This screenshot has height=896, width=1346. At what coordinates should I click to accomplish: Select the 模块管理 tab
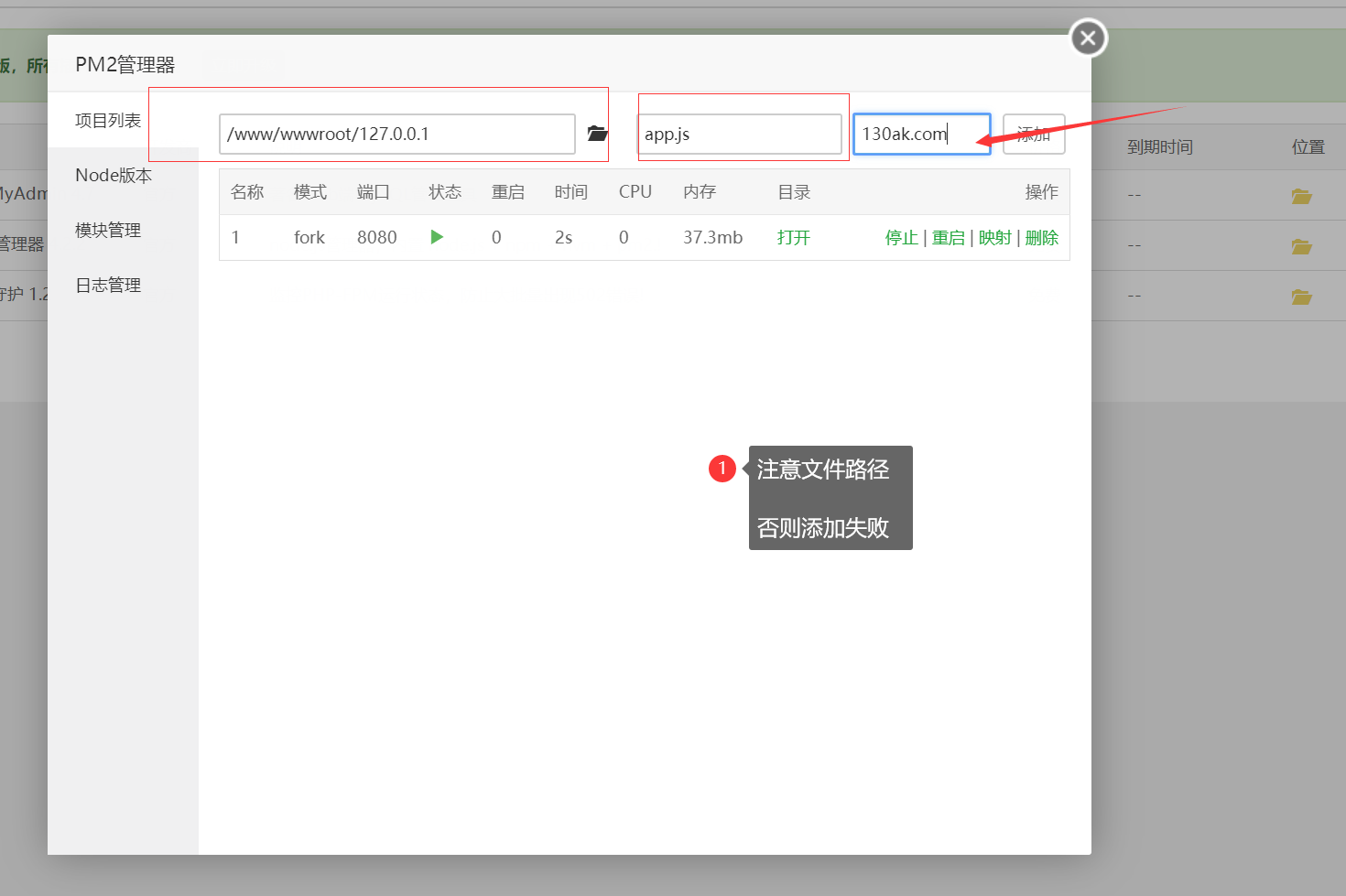(108, 230)
